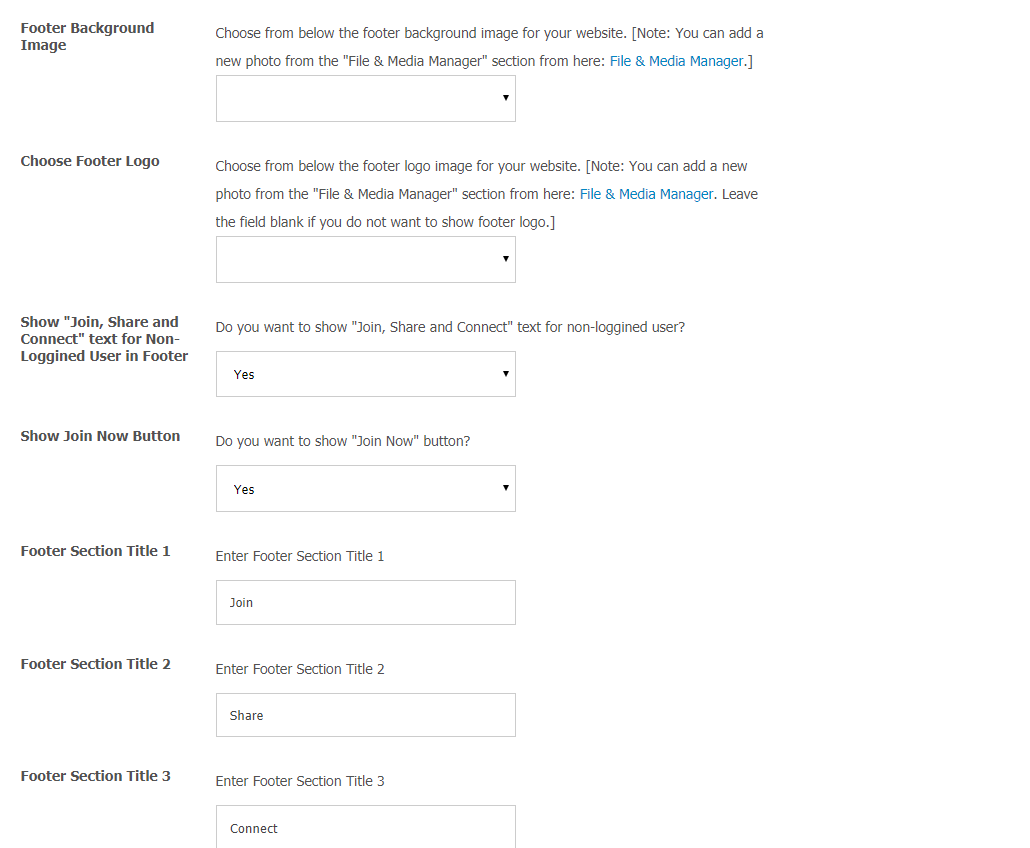The height and width of the screenshot is (848, 1030).
Task: Click the "Footer Section Title 1" bold label
Action: coord(95,551)
